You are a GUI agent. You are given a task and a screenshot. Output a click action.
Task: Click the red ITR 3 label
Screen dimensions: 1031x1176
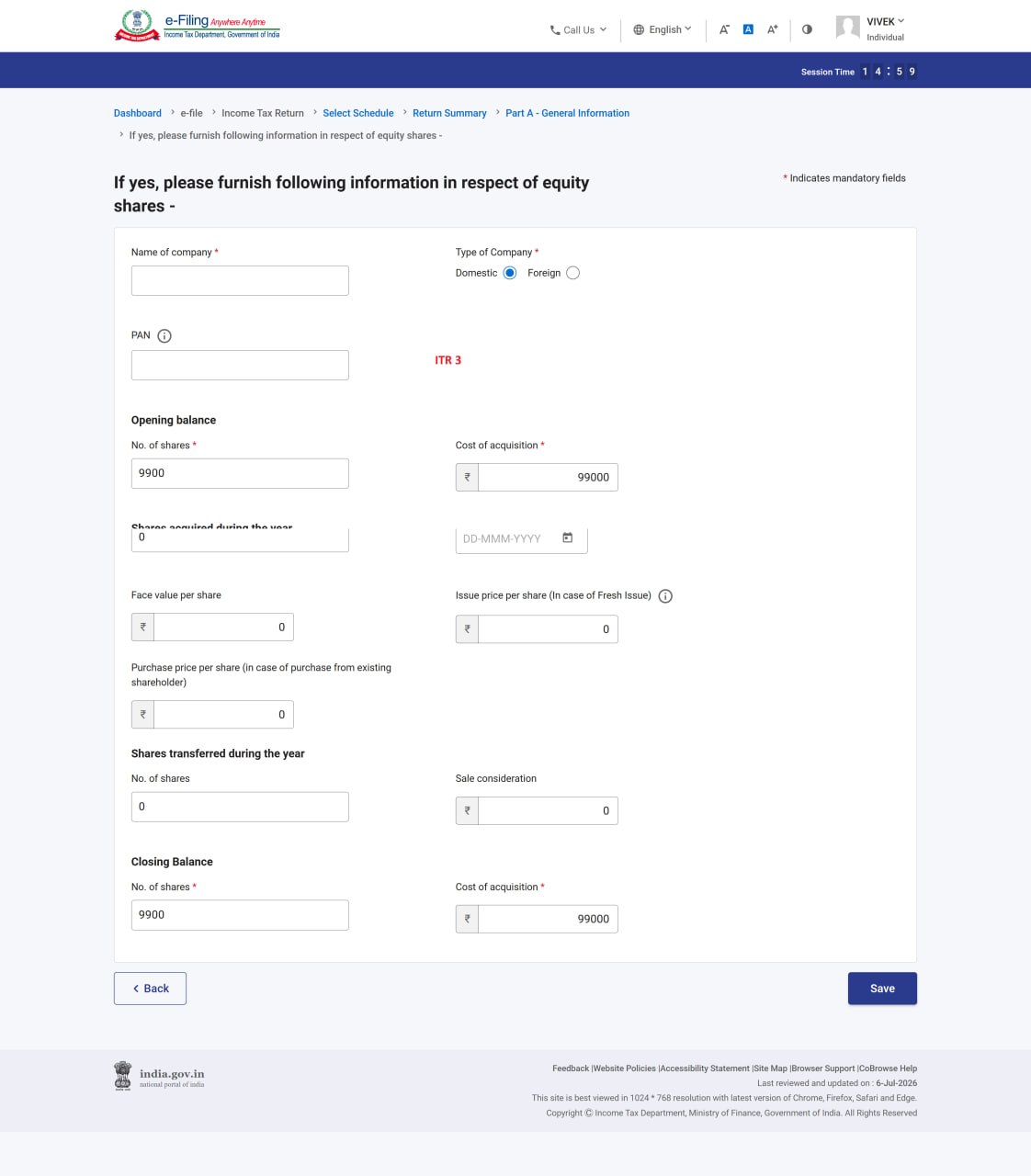click(x=448, y=360)
